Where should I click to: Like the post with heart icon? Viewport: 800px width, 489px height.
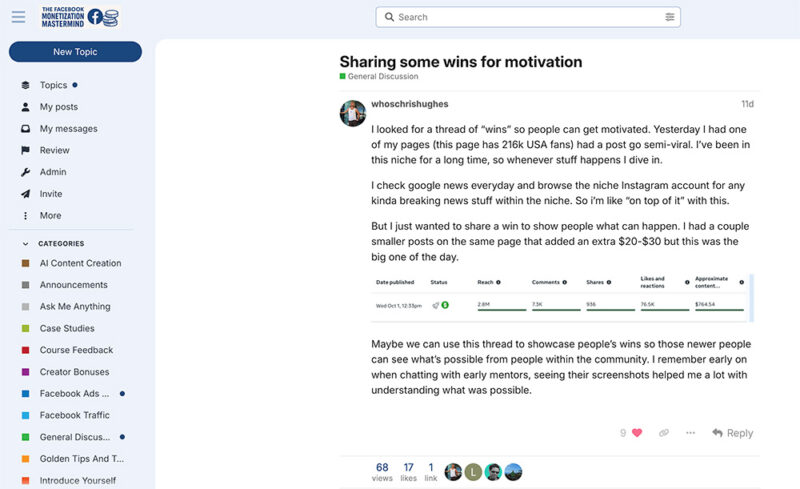point(637,433)
